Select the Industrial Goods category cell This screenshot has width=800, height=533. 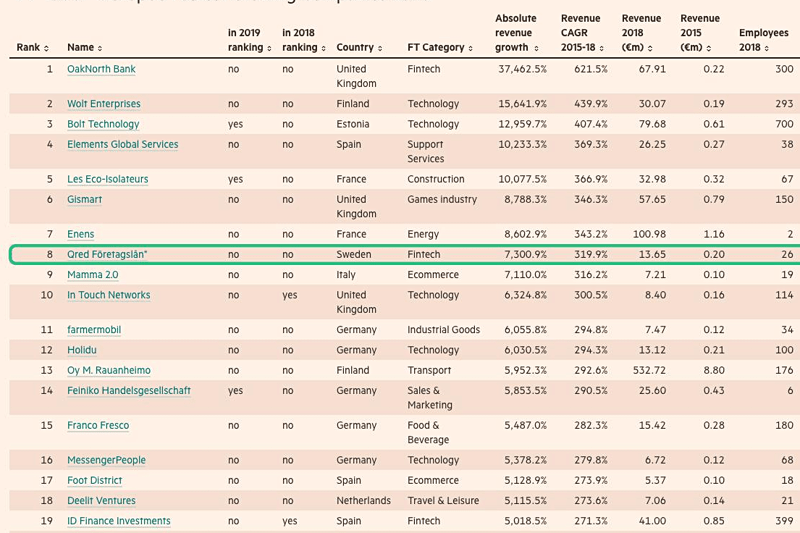(443, 329)
